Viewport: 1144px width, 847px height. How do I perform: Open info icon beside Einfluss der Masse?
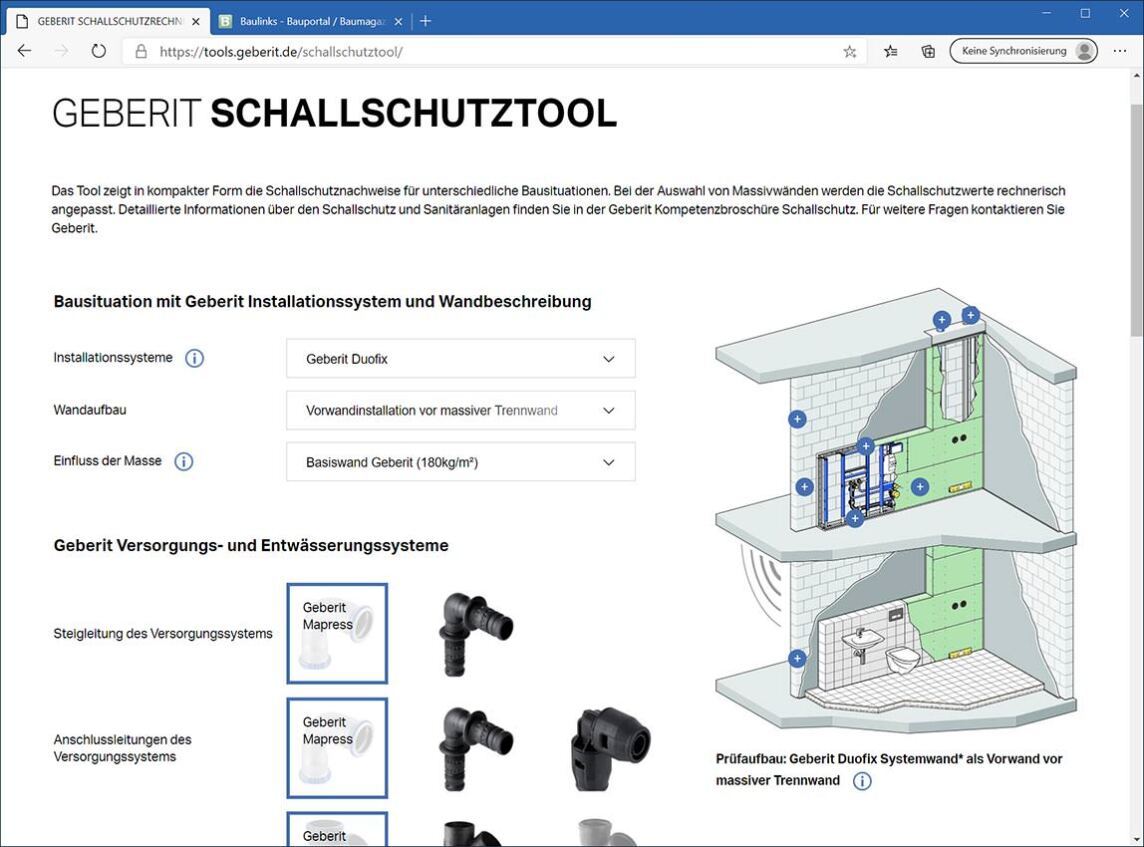[184, 461]
